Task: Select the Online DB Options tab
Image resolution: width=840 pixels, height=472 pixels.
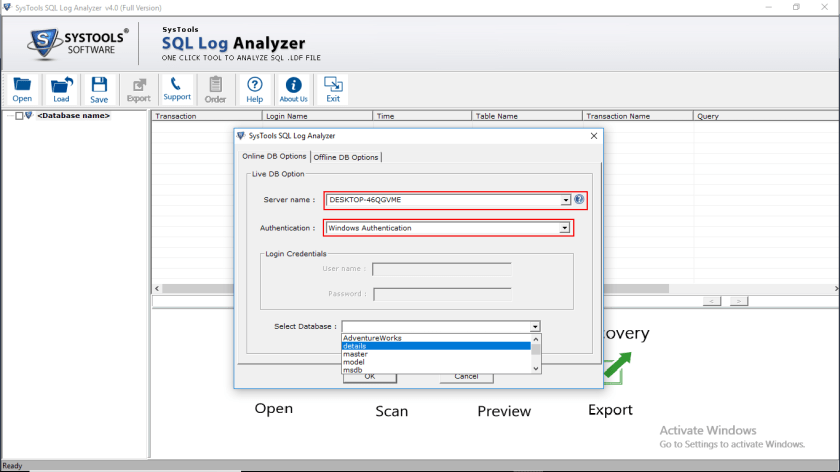Action: (273, 156)
